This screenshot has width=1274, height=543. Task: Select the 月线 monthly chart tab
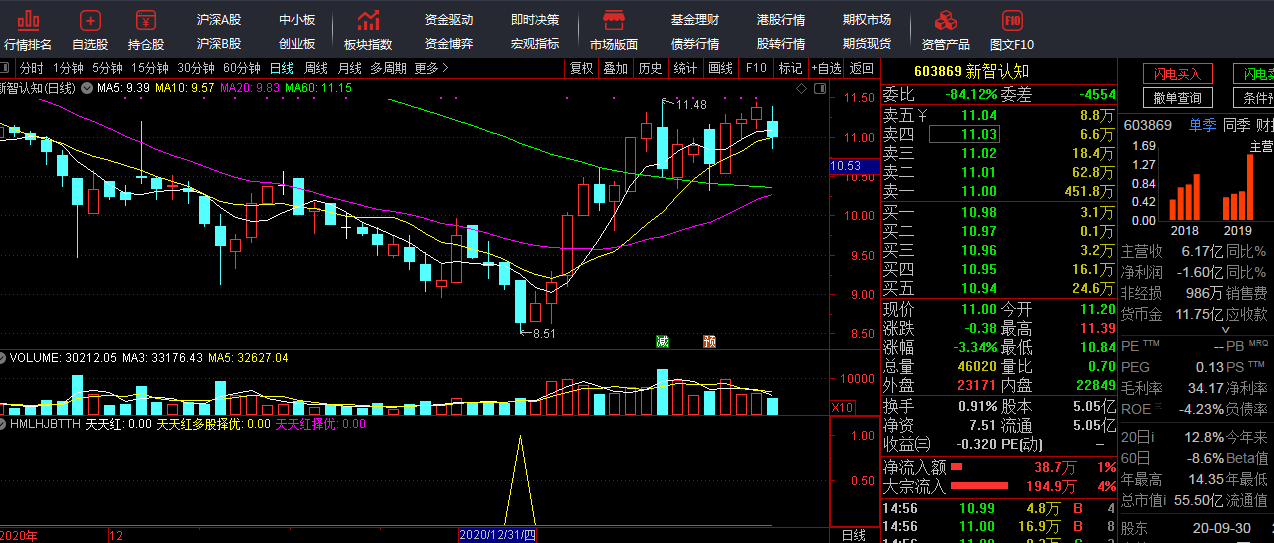point(349,68)
